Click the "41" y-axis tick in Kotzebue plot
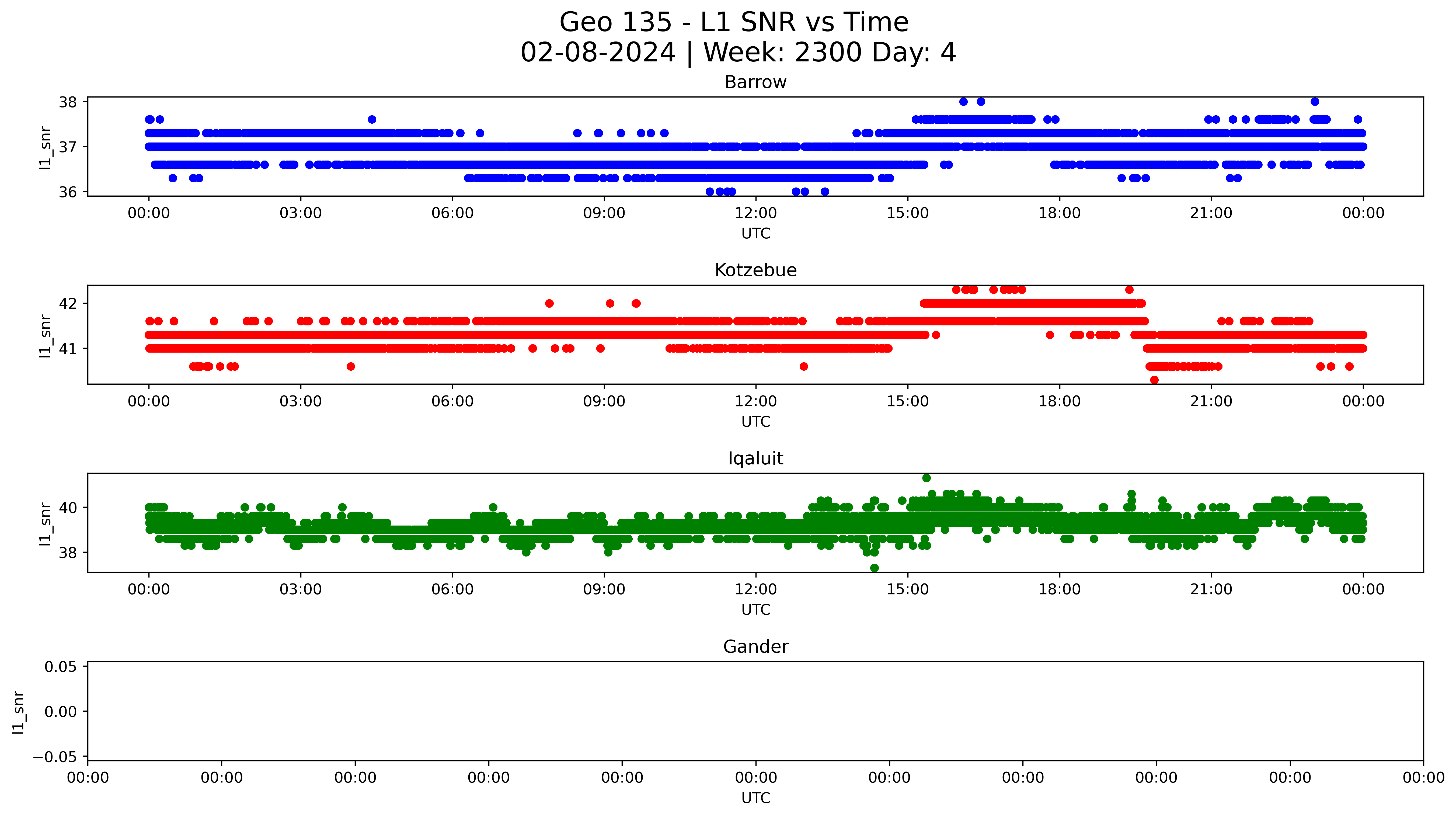The image size is (1456, 817). pyautogui.click(x=68, y=349)
